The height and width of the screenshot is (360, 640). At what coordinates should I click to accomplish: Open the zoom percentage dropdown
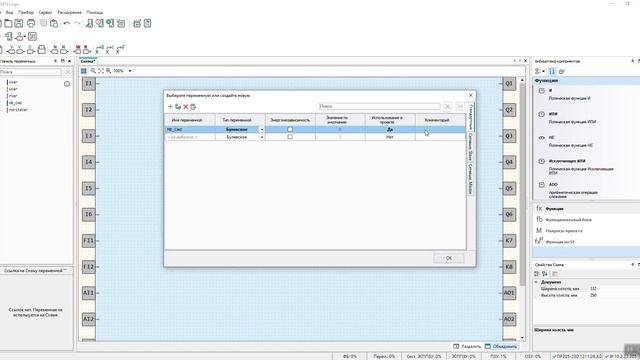coord(130,71)
